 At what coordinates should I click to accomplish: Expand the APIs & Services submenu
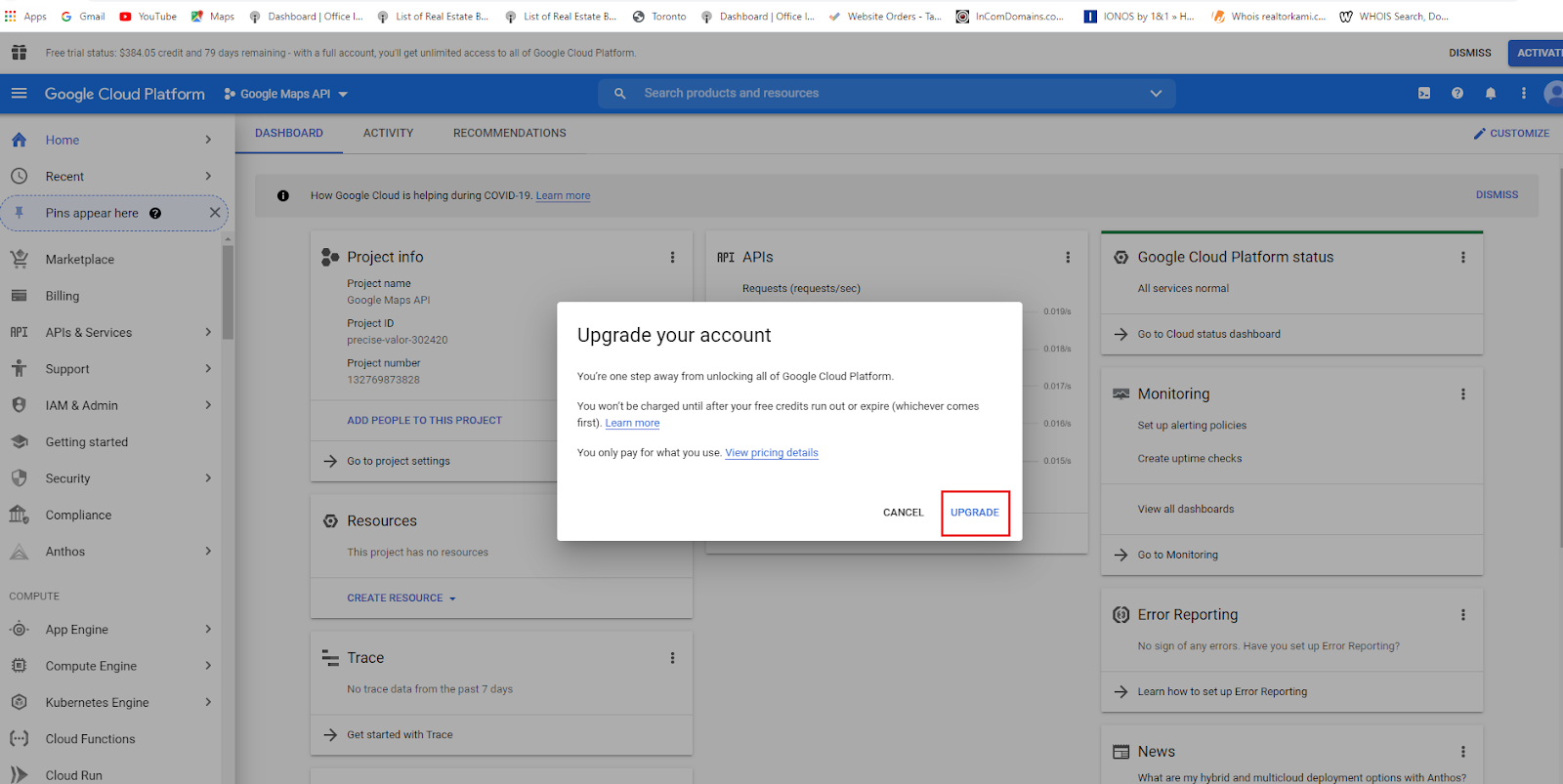tap(207, 333)
